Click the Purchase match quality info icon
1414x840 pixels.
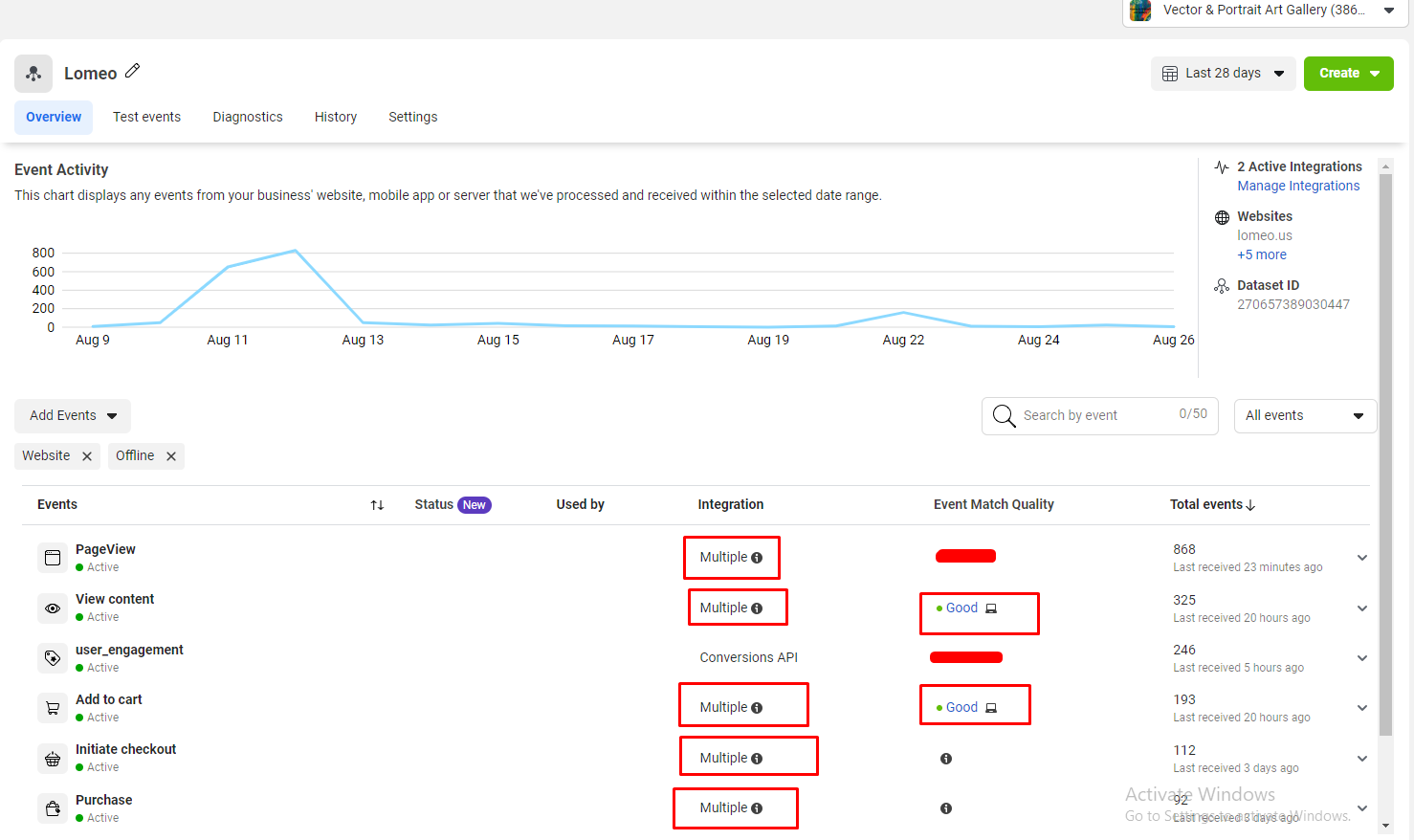[x=946, y=808]
